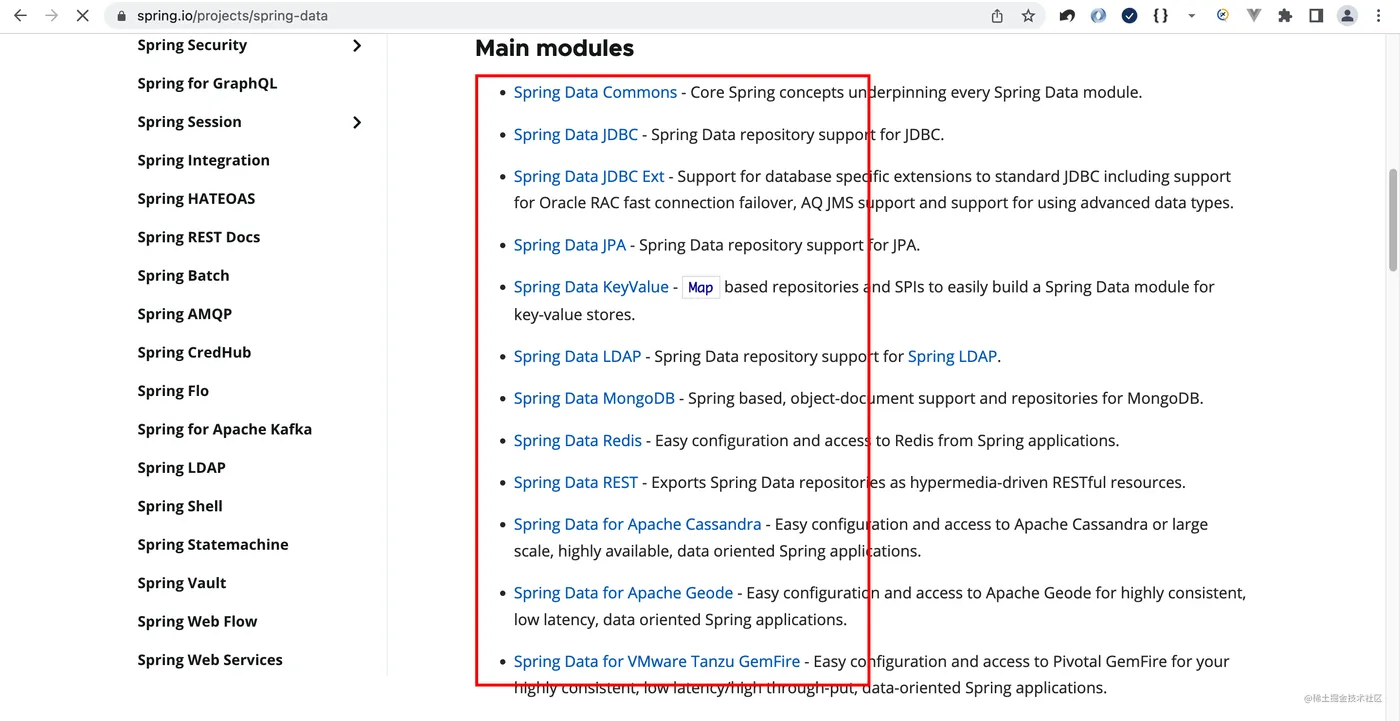
Task: Open the Spring Data JDBC link
Action: coord(575,134)
